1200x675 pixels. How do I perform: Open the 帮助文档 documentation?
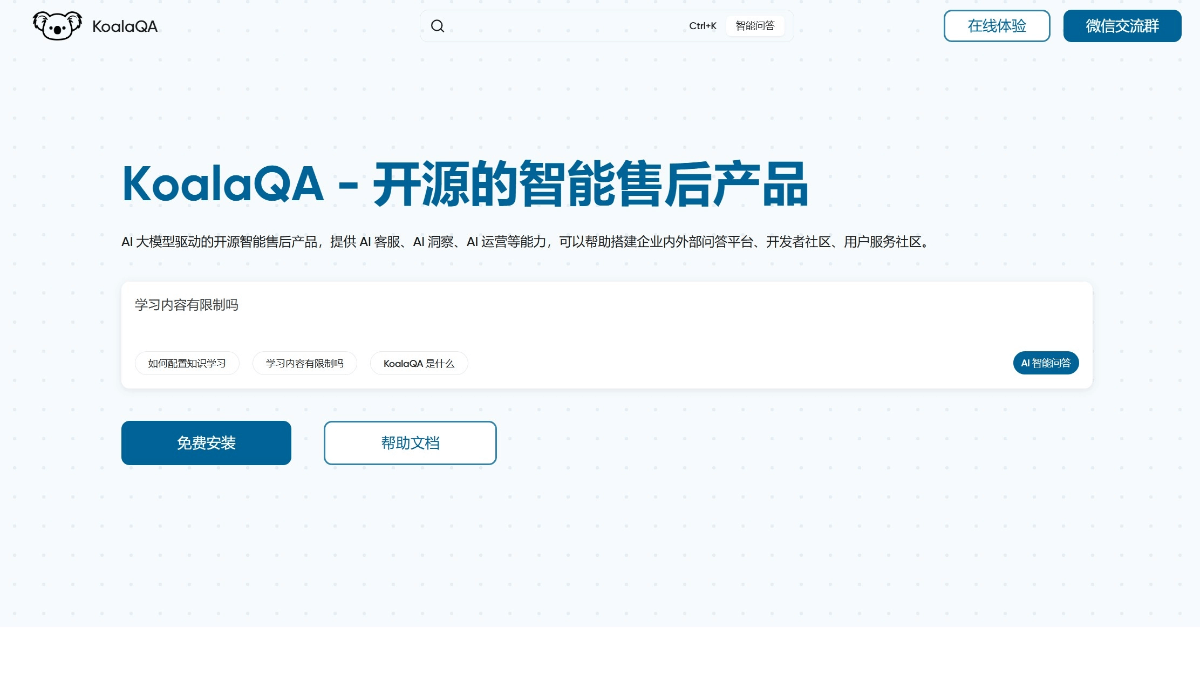coord(410,443)
